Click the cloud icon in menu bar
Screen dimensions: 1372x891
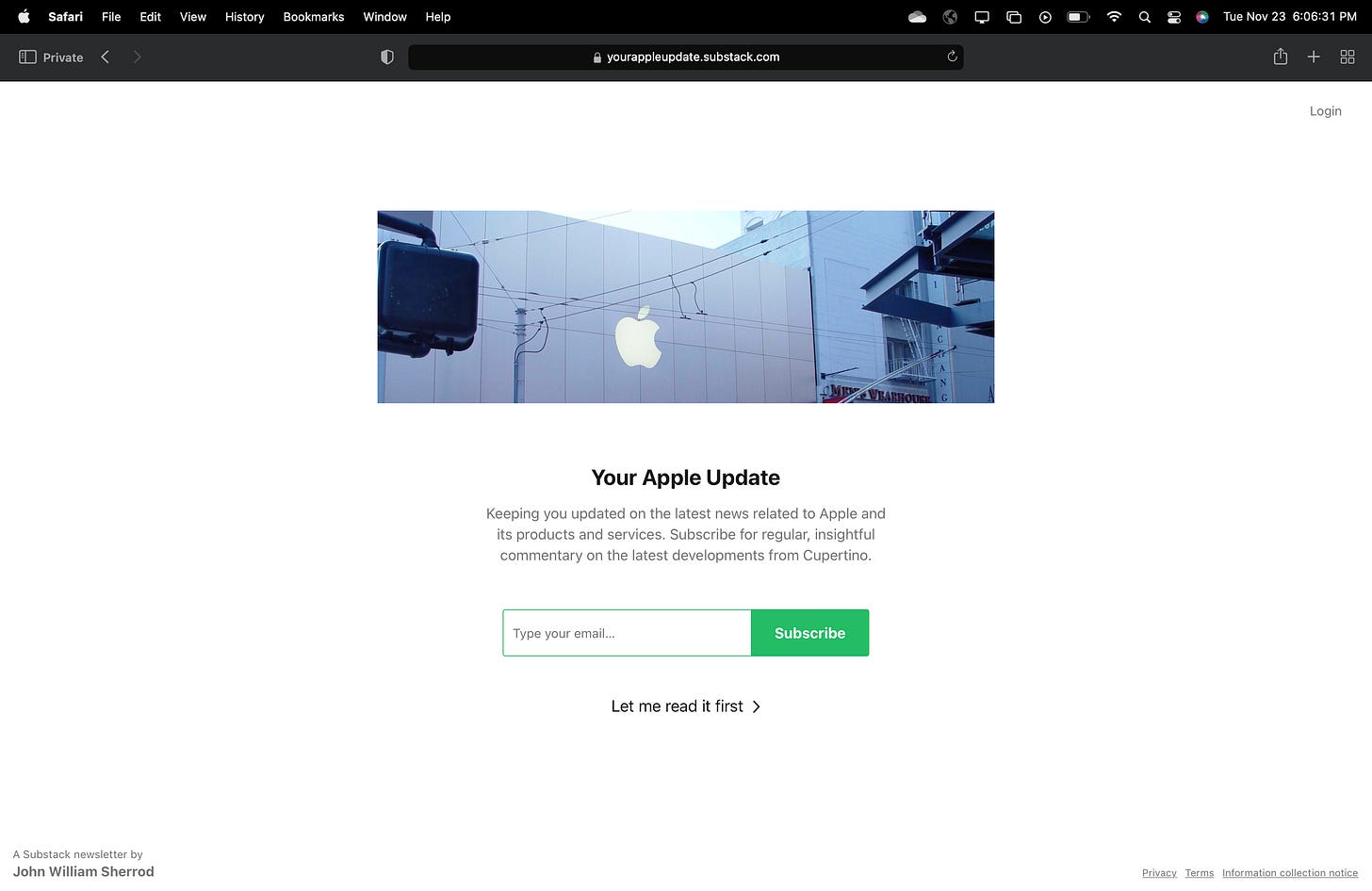click(x=917, y=17)
